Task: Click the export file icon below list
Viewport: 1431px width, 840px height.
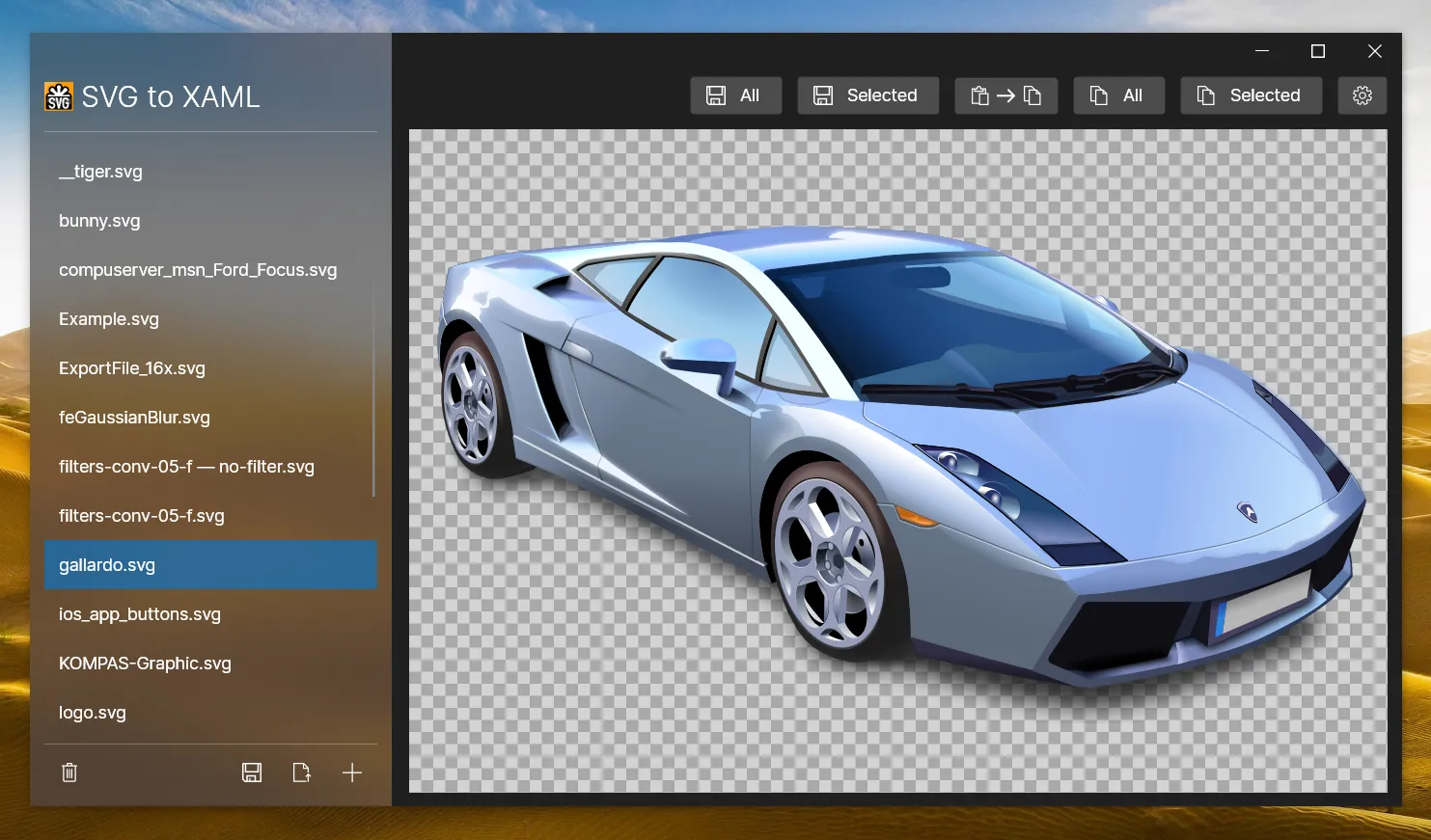Action: point(302,772)
